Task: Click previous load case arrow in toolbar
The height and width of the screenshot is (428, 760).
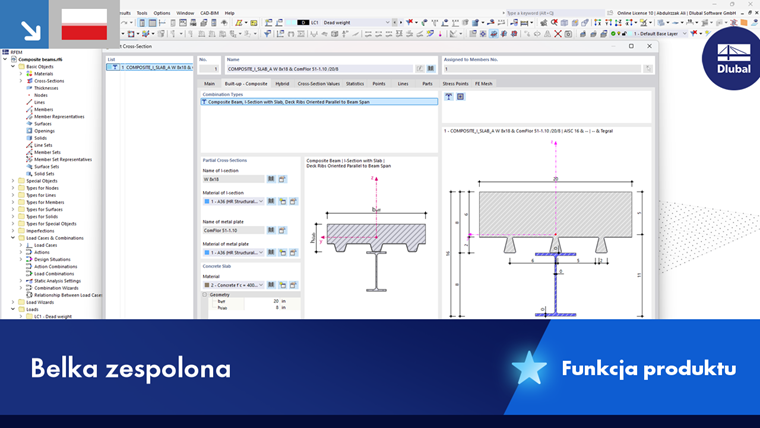Action: click(395, 22)
